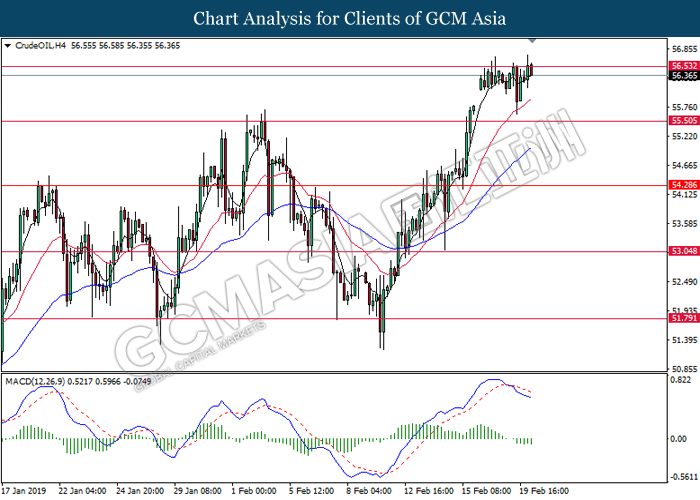Click the 54.125 price scale value

coord(684,195)
